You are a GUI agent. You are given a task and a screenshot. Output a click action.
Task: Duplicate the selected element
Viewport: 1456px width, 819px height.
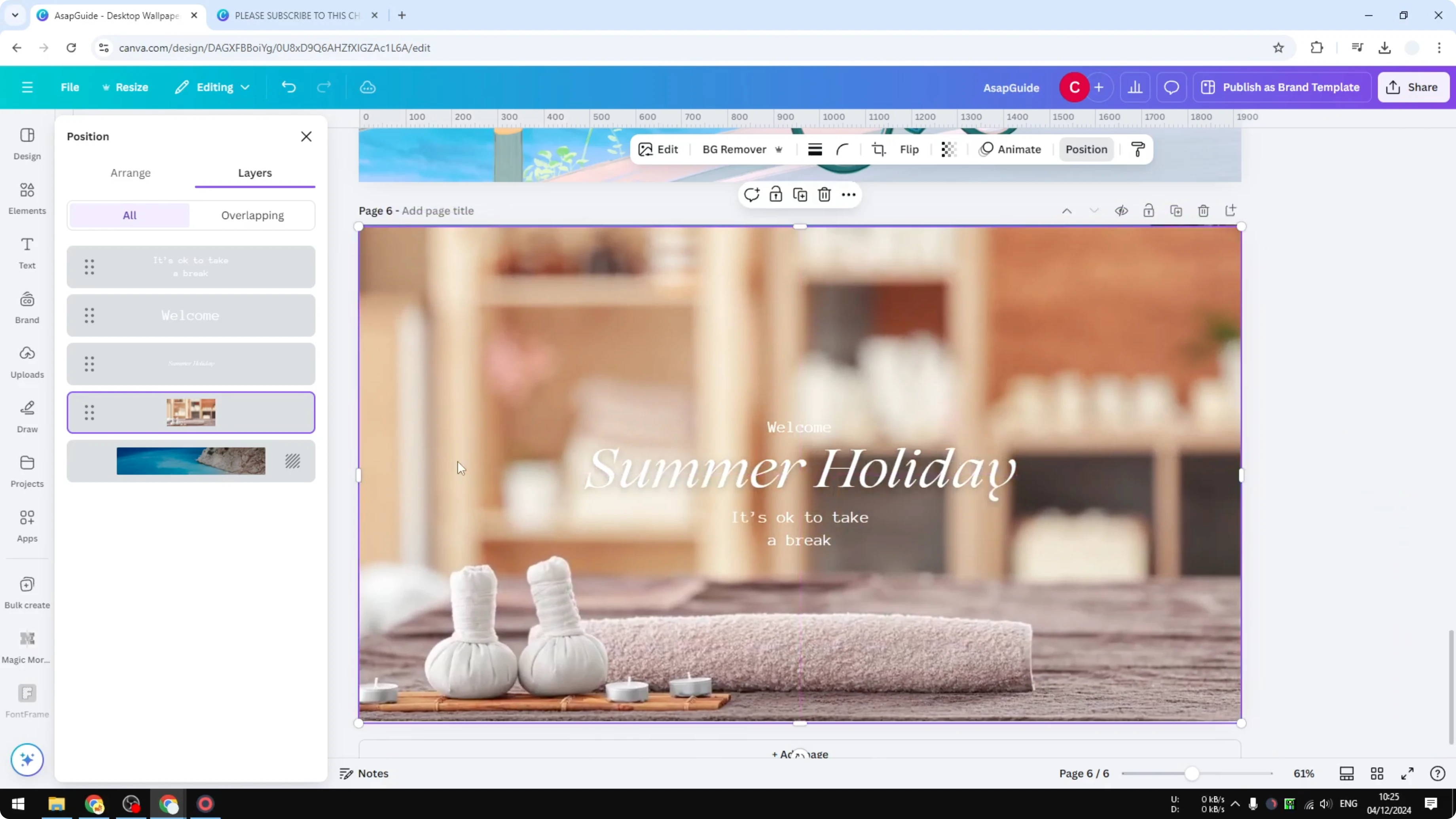click(800, 194)
